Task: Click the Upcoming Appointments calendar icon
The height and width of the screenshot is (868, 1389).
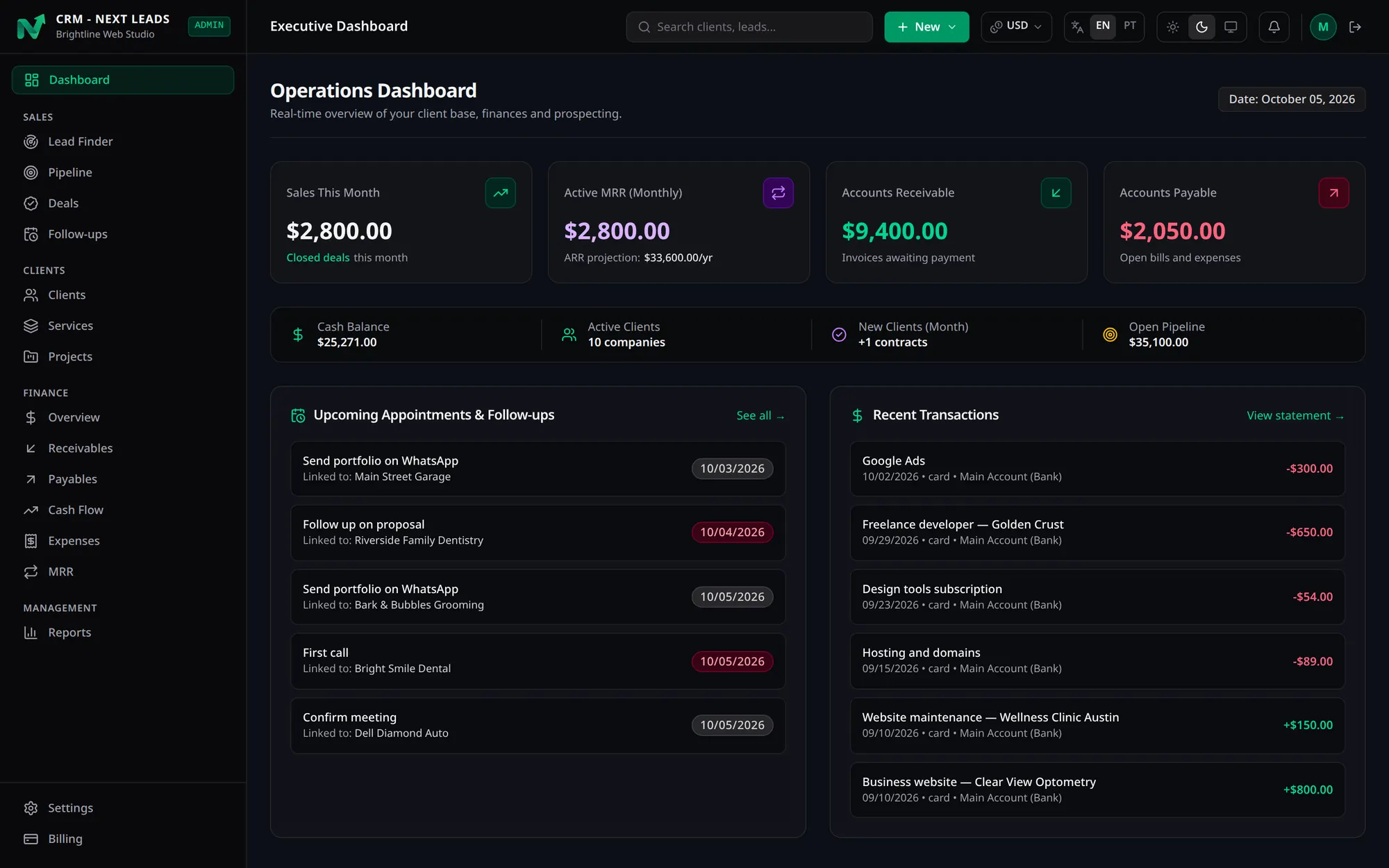Action: pos(298,415)
